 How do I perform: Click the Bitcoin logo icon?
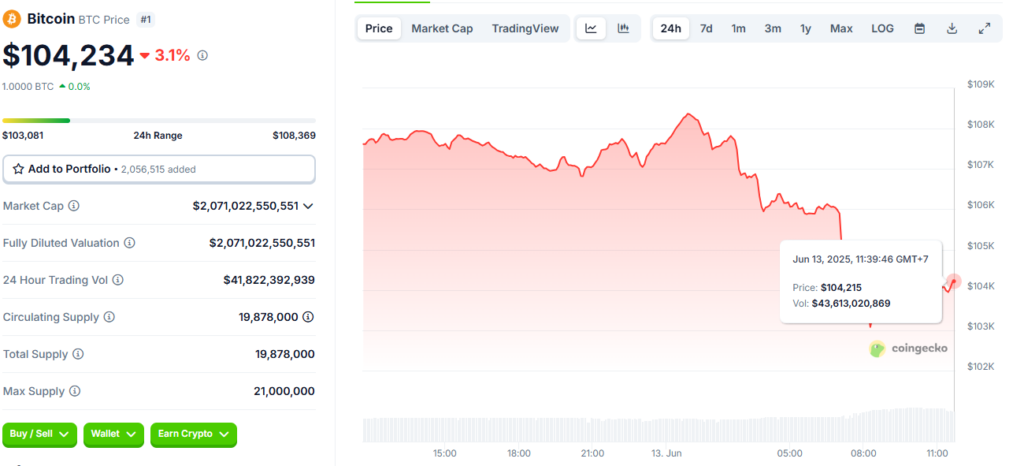tap(12, 19)
